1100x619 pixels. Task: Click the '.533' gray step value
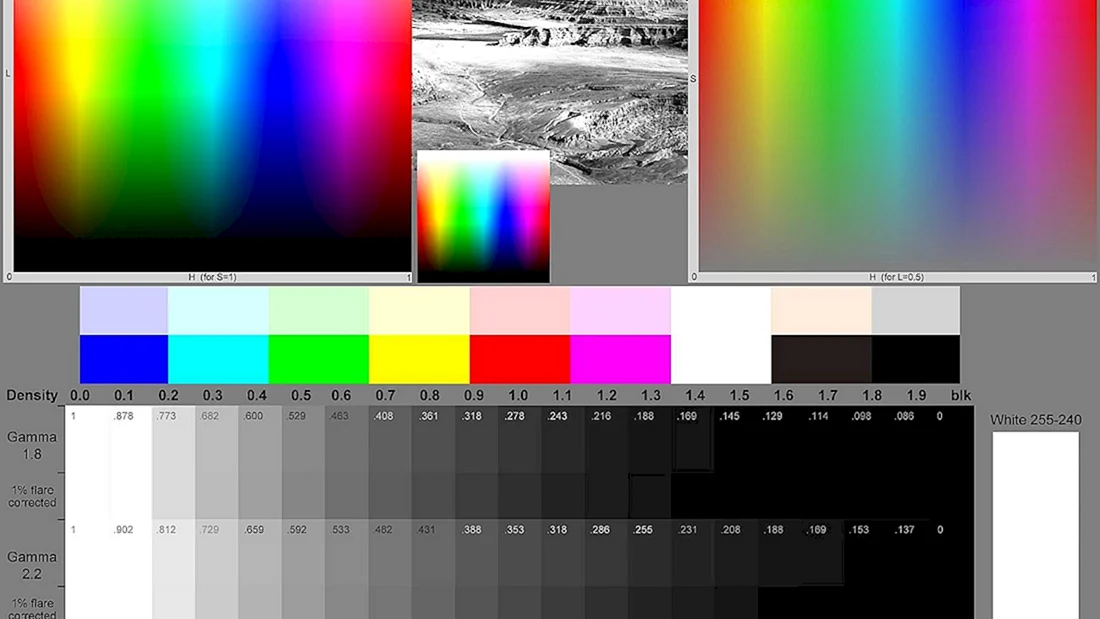point(340,530)
